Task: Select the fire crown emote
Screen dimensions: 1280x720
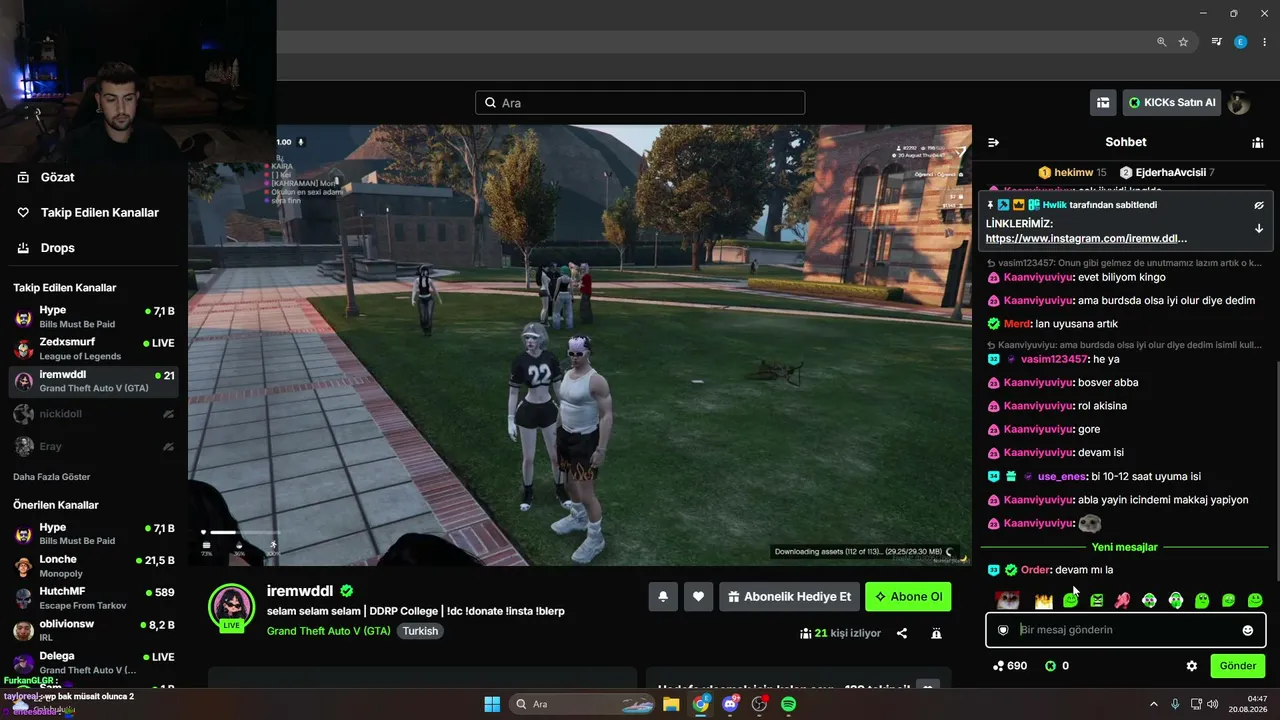Action: (x=1044, y=600)
